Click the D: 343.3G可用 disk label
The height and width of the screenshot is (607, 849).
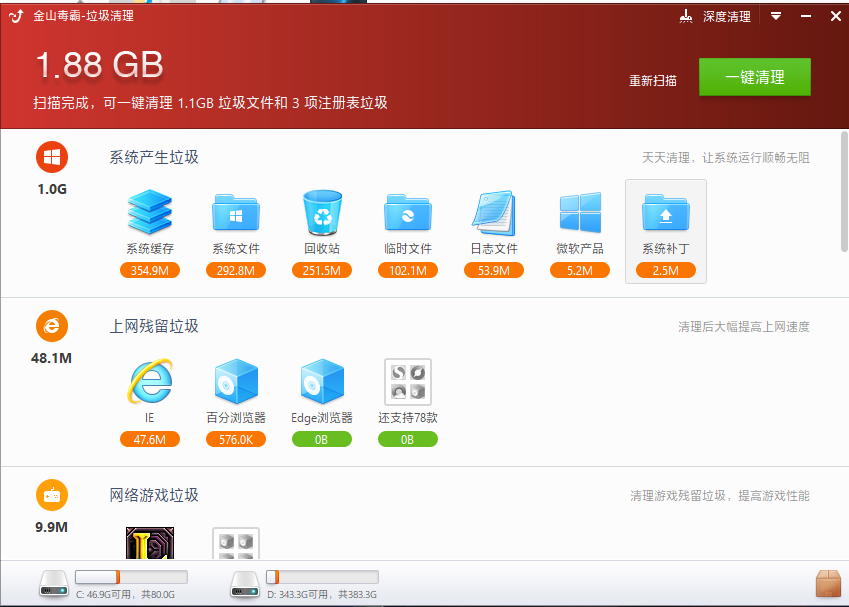coord(322,595)
